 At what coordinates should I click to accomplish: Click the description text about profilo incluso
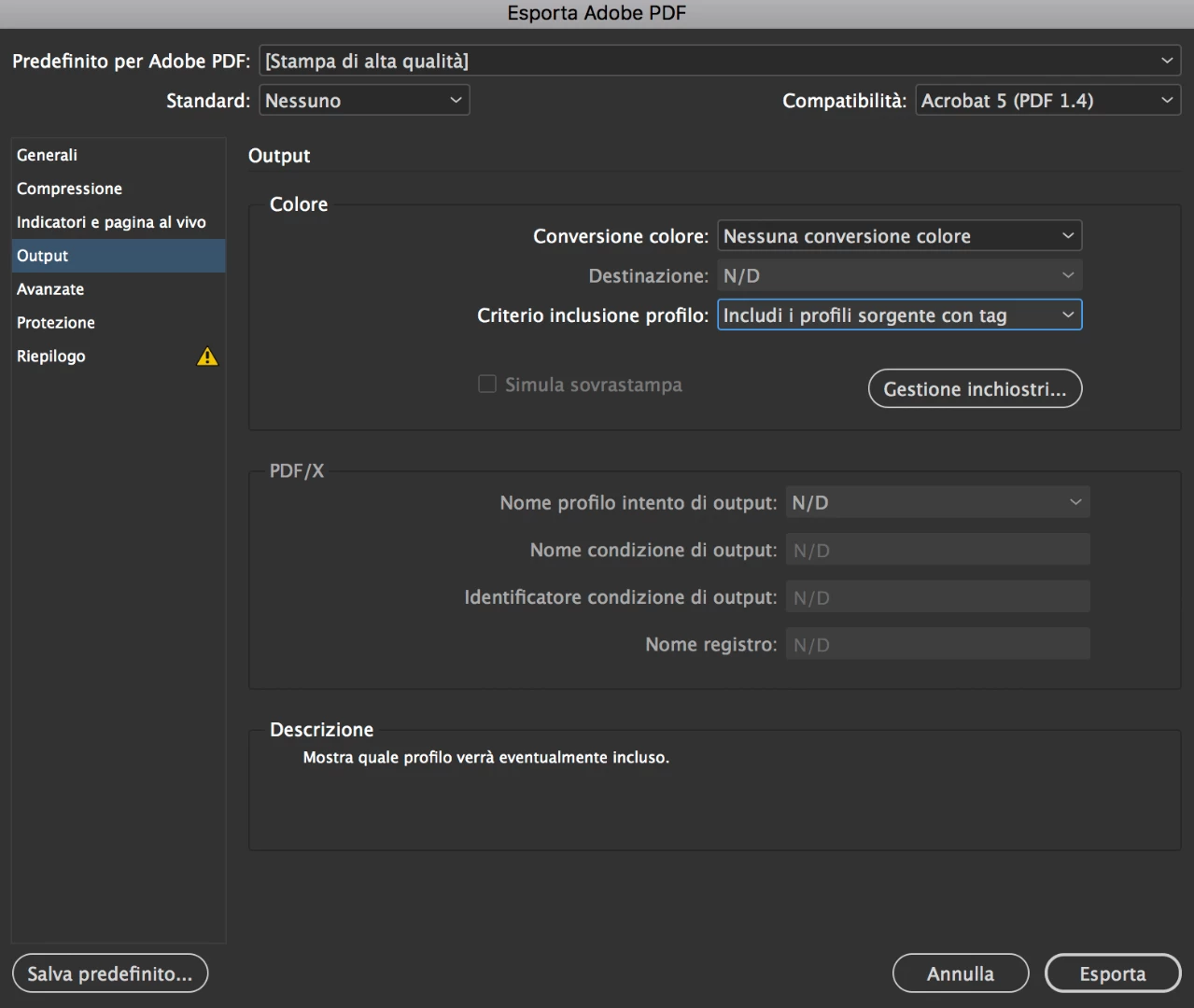(485, 757)
